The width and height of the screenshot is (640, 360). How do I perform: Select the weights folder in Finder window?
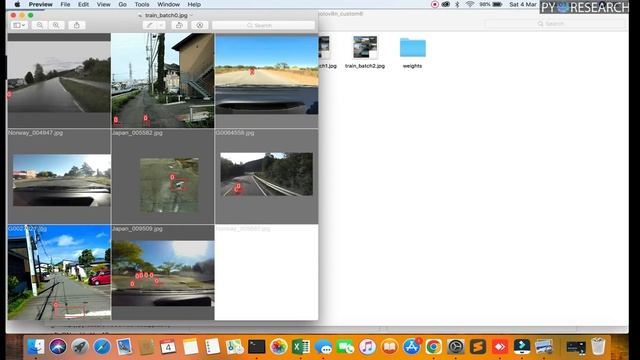413,48
